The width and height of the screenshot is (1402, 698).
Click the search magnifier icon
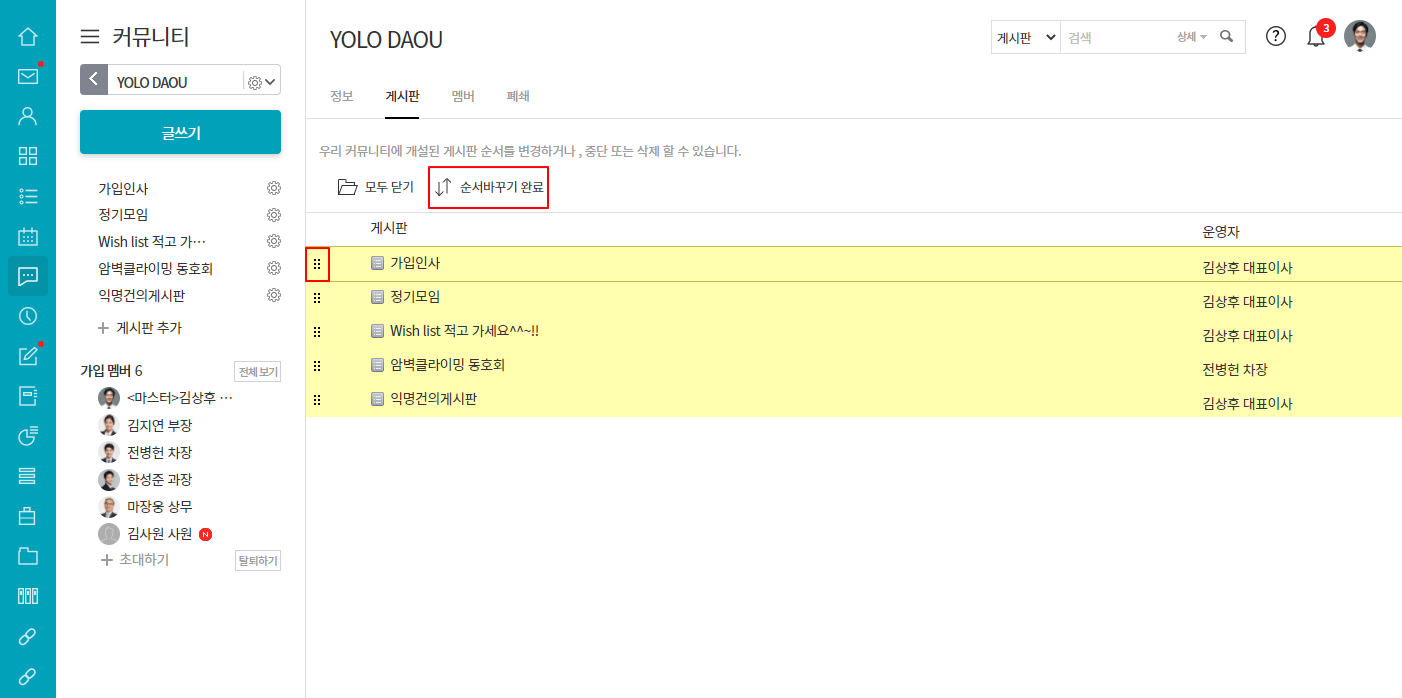point(1227,37)
